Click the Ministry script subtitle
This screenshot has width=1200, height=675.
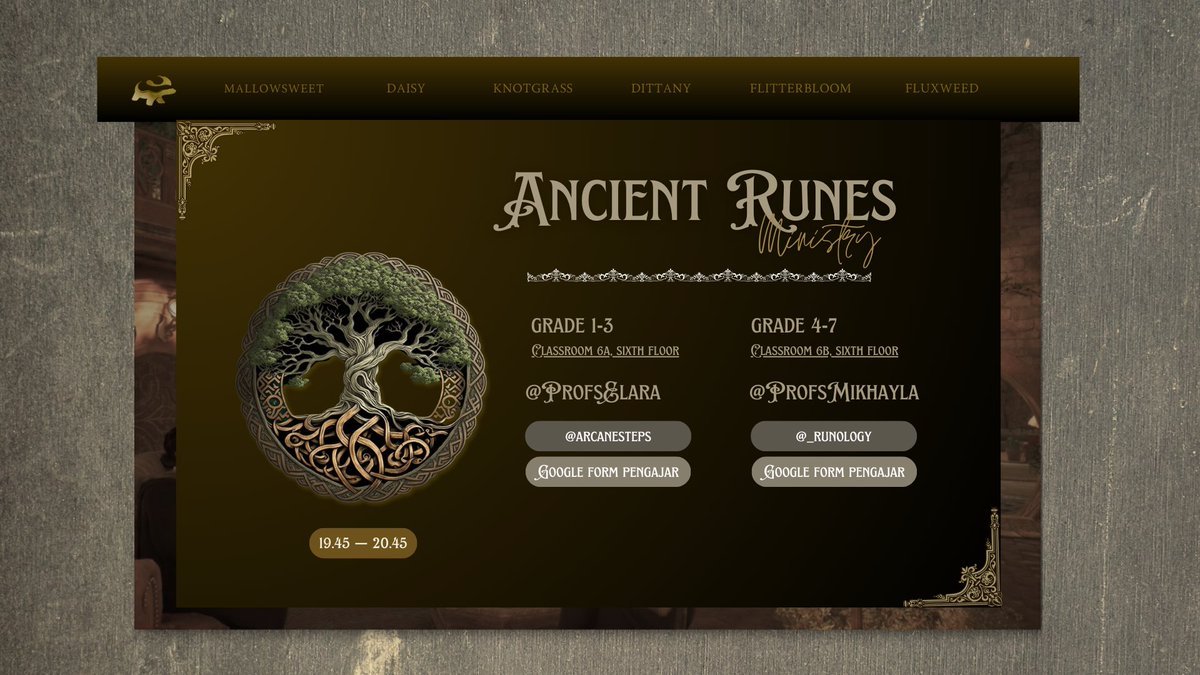click(x=820, y=241)
